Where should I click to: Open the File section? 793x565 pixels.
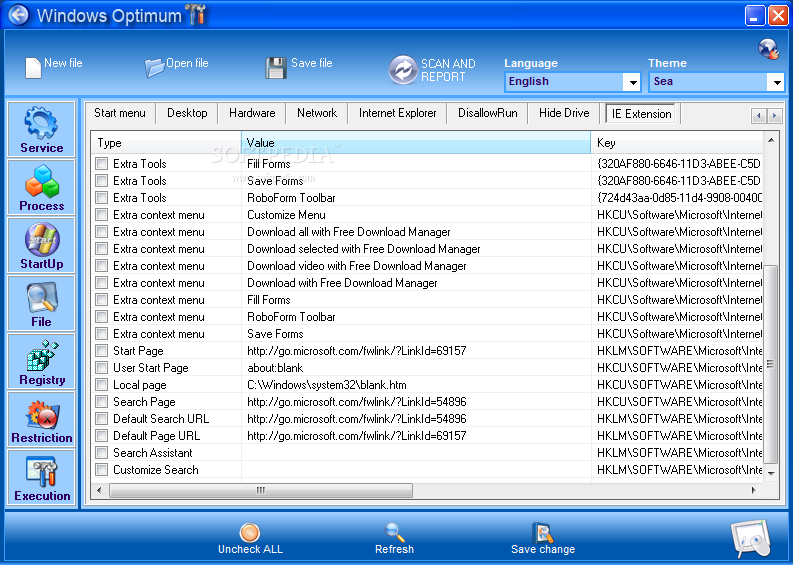[x=41, y=303]
